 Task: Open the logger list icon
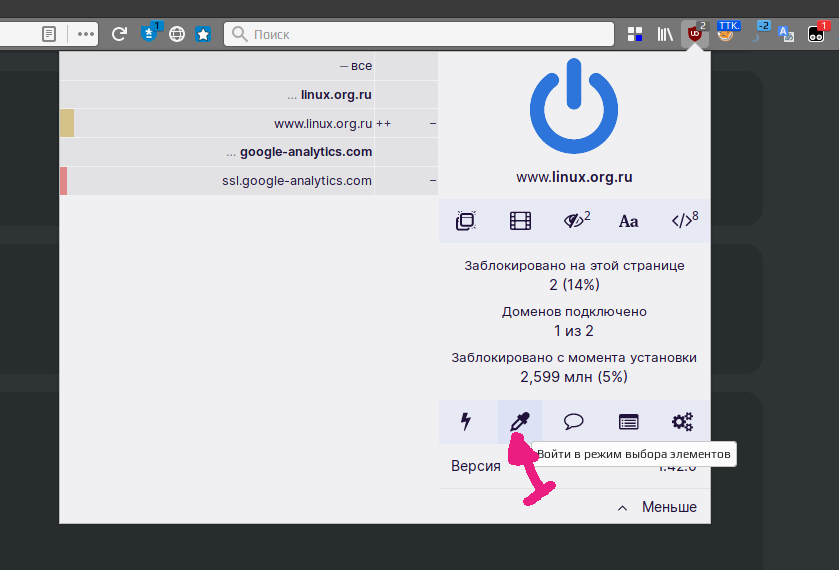(x=628, y=422)
